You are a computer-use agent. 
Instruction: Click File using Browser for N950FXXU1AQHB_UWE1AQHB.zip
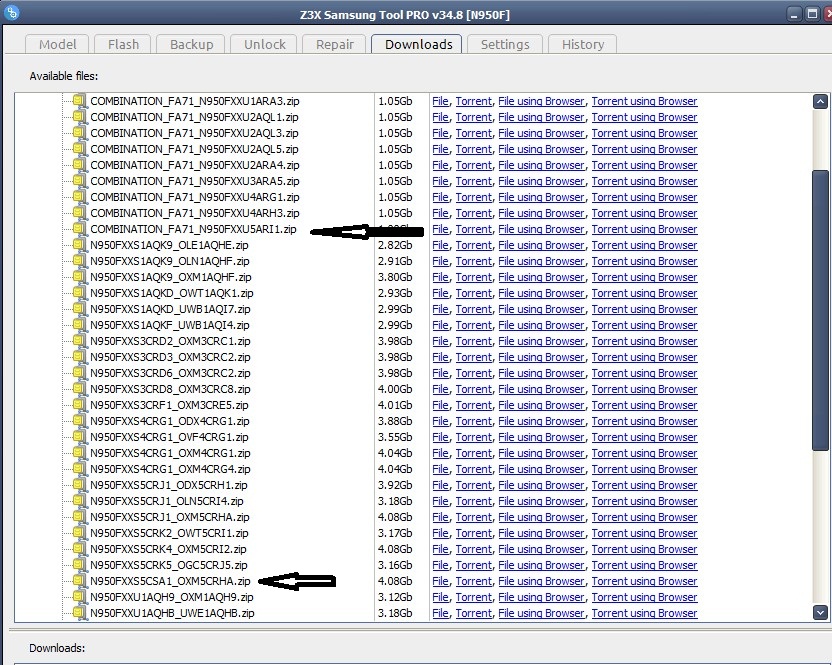pyautogui.click(x=541, y=613)
